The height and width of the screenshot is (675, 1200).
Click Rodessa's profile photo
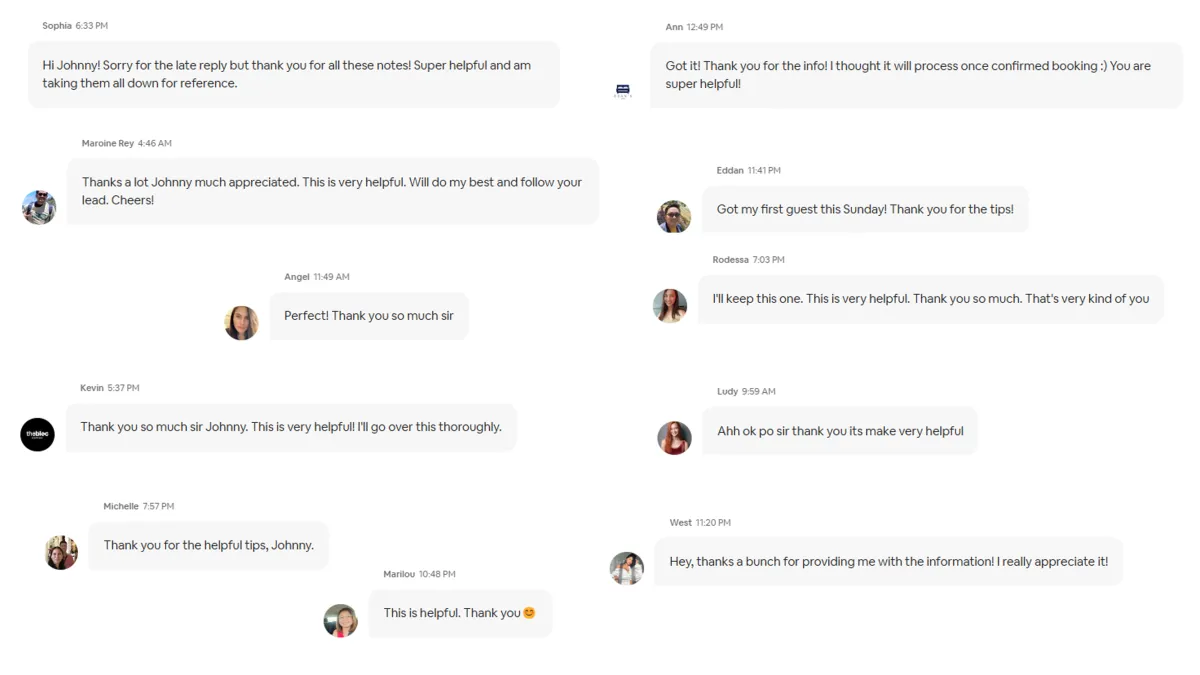click(670, 305)
